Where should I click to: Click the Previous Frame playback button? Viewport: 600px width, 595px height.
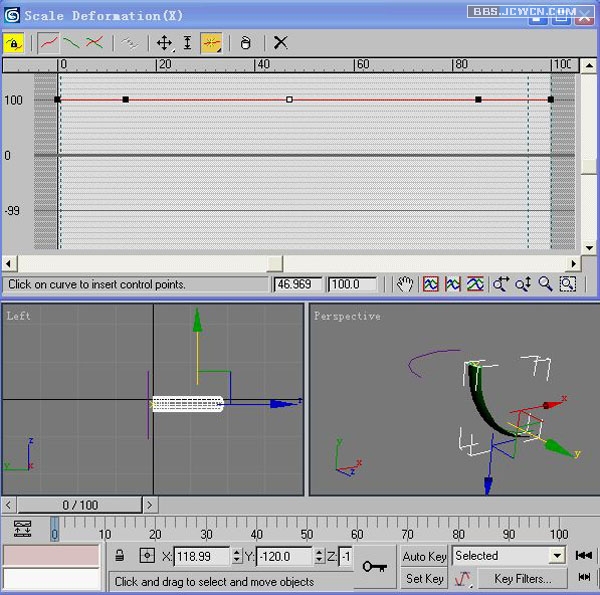click(584, 577)
